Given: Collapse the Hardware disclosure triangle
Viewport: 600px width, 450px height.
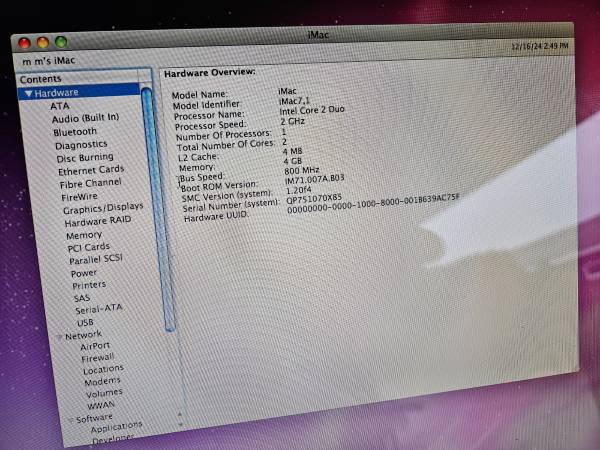Looking at the screenshot, I should [28, 94].
